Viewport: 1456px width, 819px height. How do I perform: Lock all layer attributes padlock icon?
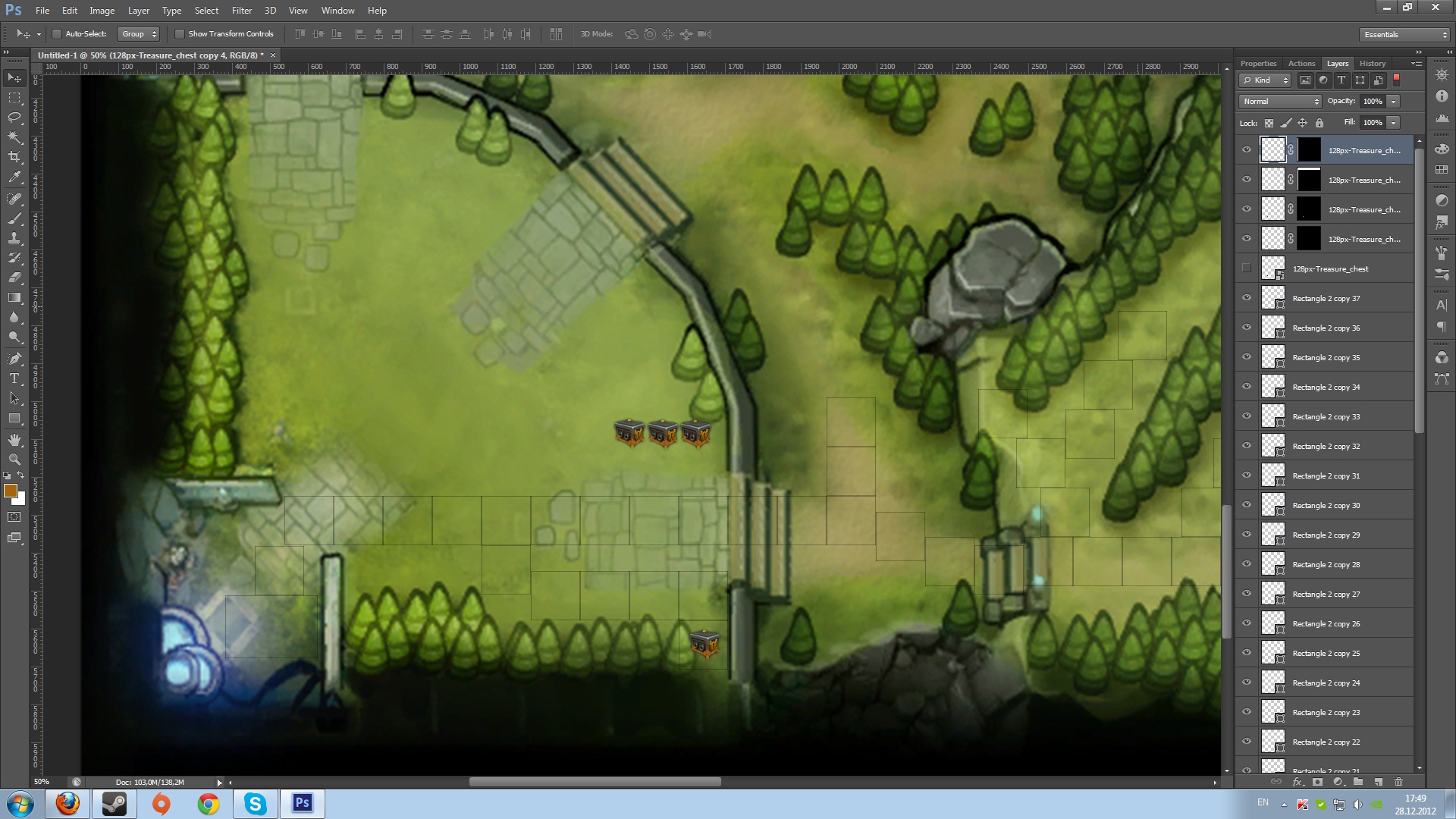point(1319,123)
